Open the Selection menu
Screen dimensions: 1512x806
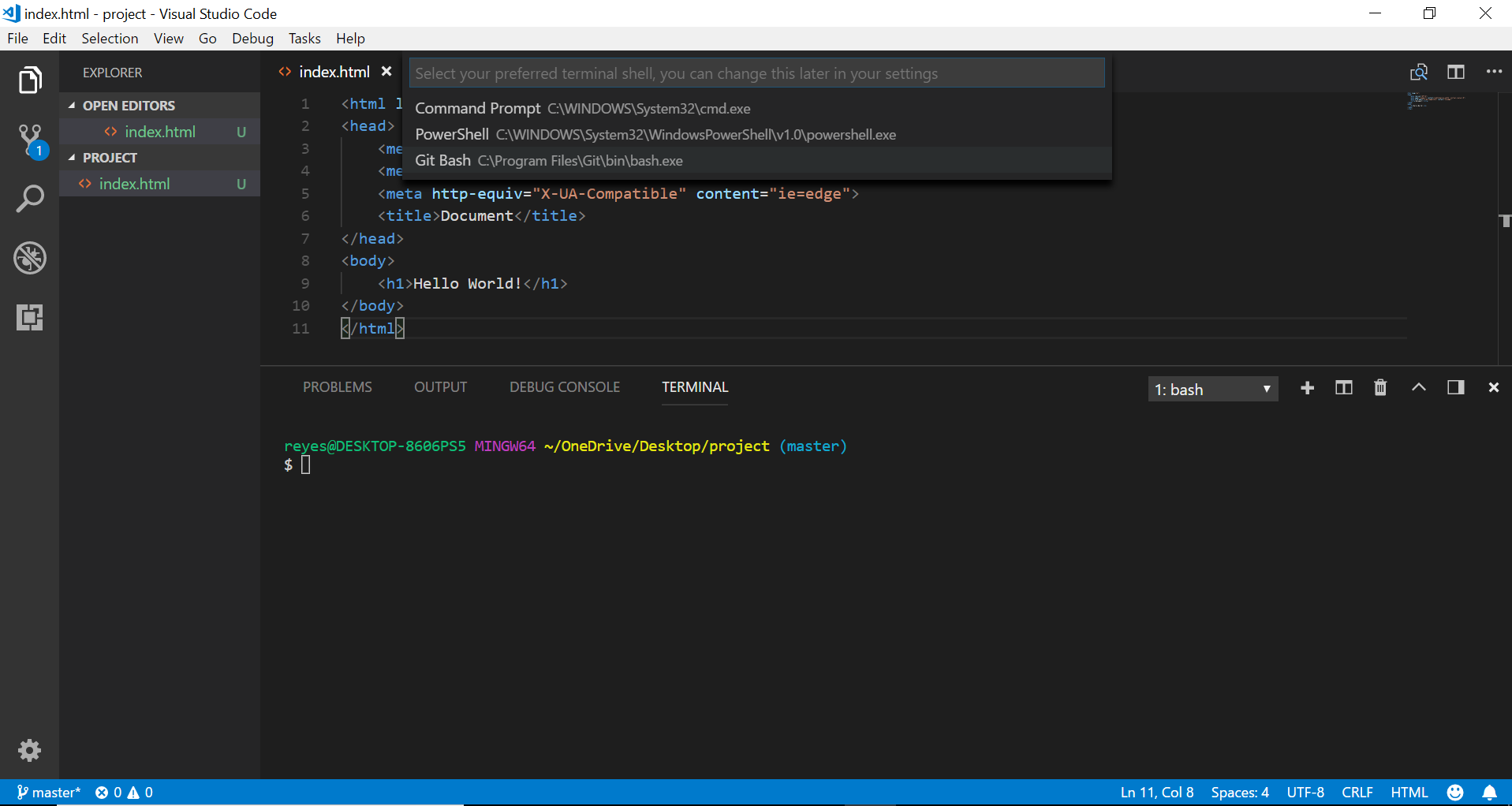coord(110,39)
